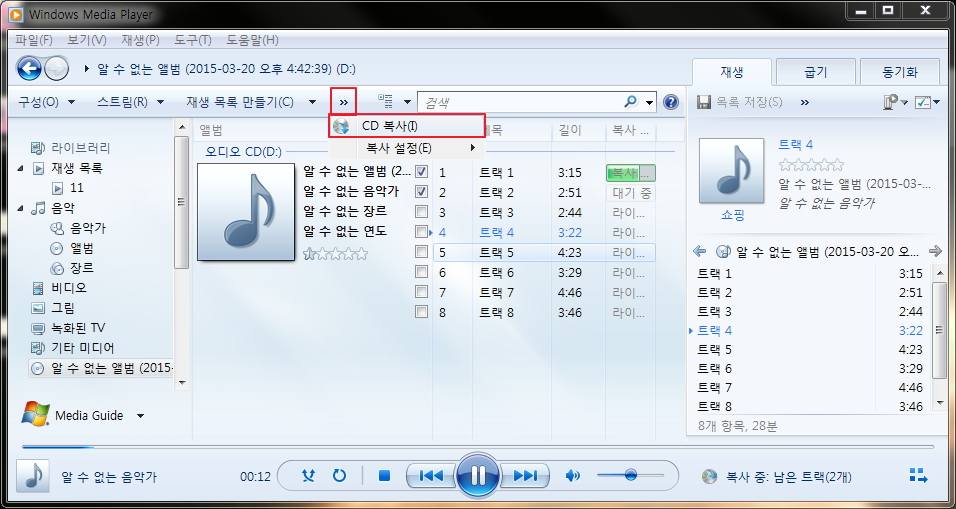Switch to Now Playing mode
The width and height of the screenshot is (956, 509).
click(x=918, y=475)
